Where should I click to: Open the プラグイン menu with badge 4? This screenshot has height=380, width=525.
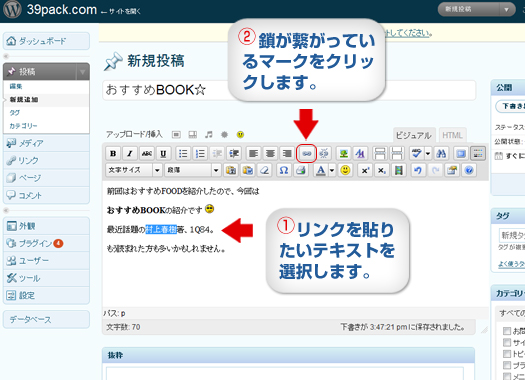[46, 243]
